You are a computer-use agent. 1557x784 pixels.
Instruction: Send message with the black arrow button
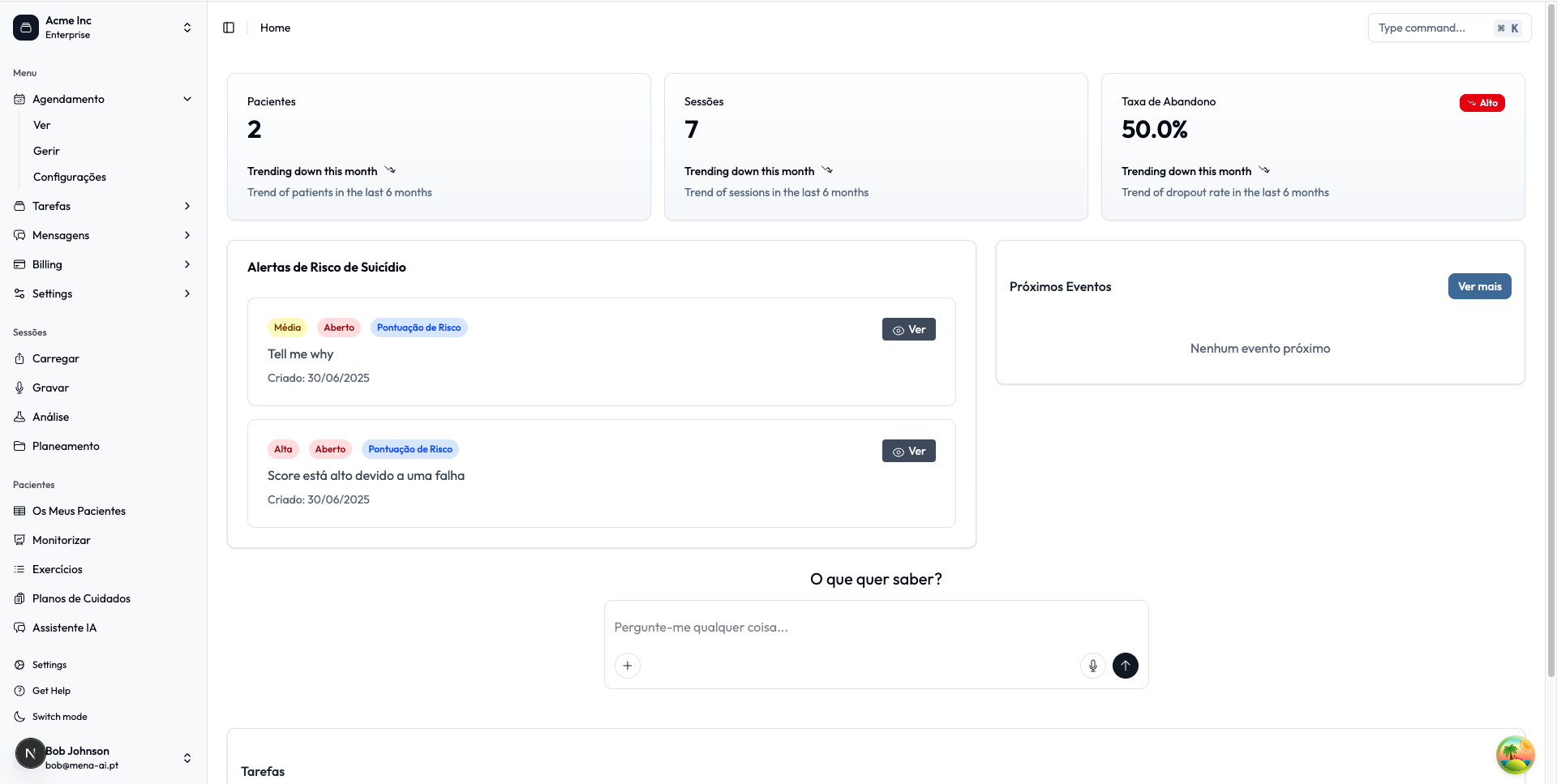coord(1126,666)
